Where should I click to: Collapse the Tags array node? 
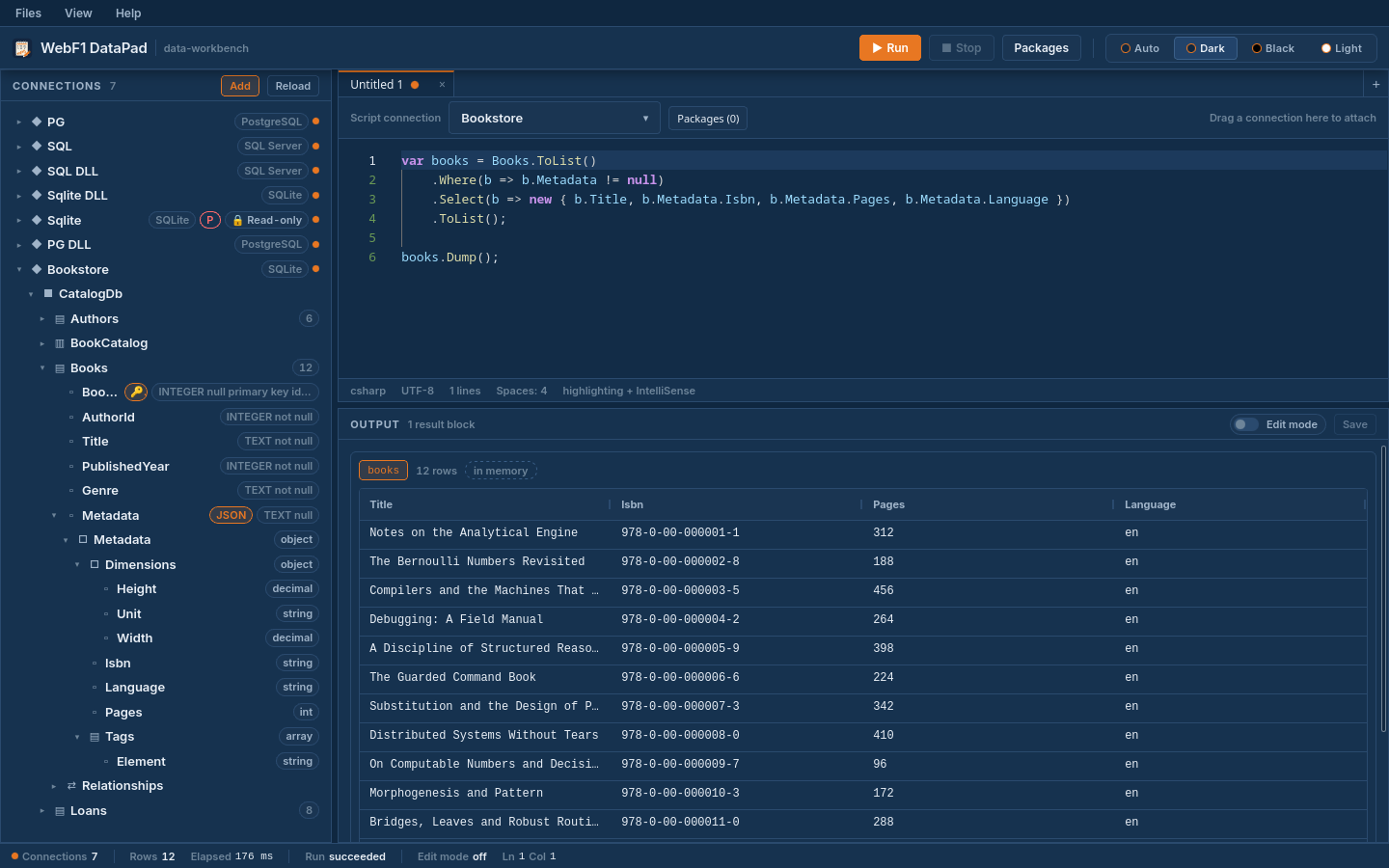(x=76, y=738)
